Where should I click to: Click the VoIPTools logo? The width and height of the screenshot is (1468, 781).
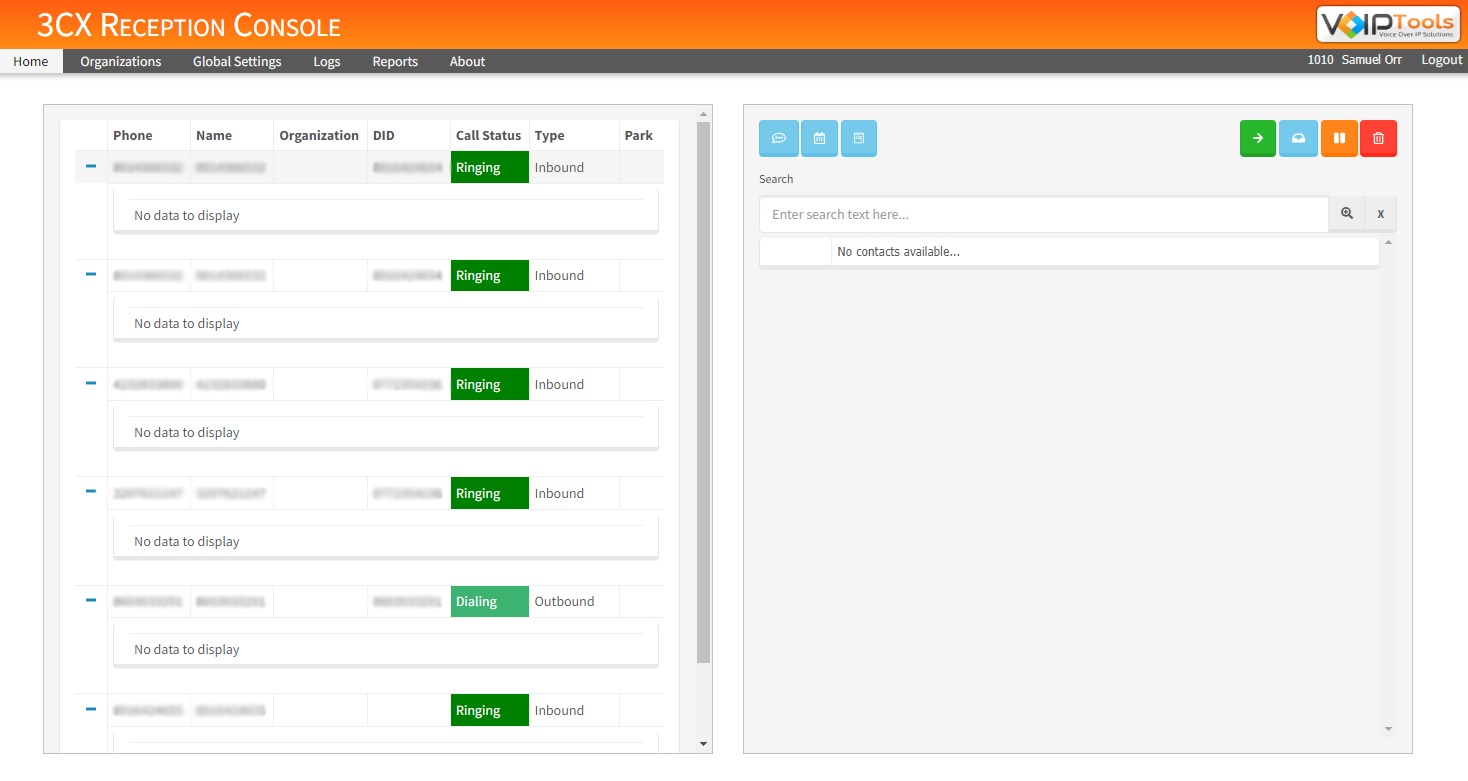click(x=1388, y=24)
